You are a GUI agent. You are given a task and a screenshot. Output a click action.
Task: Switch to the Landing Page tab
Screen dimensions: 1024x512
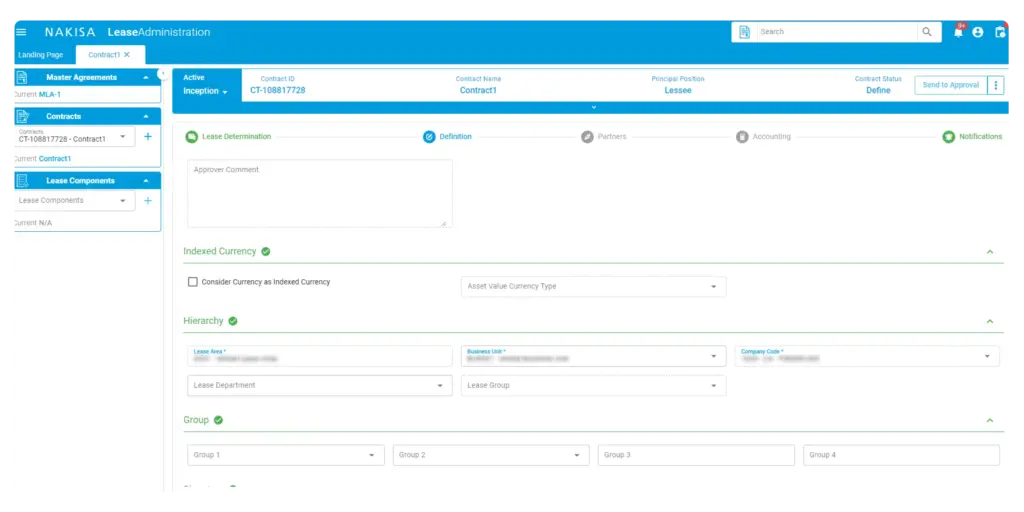pos(40,55)
